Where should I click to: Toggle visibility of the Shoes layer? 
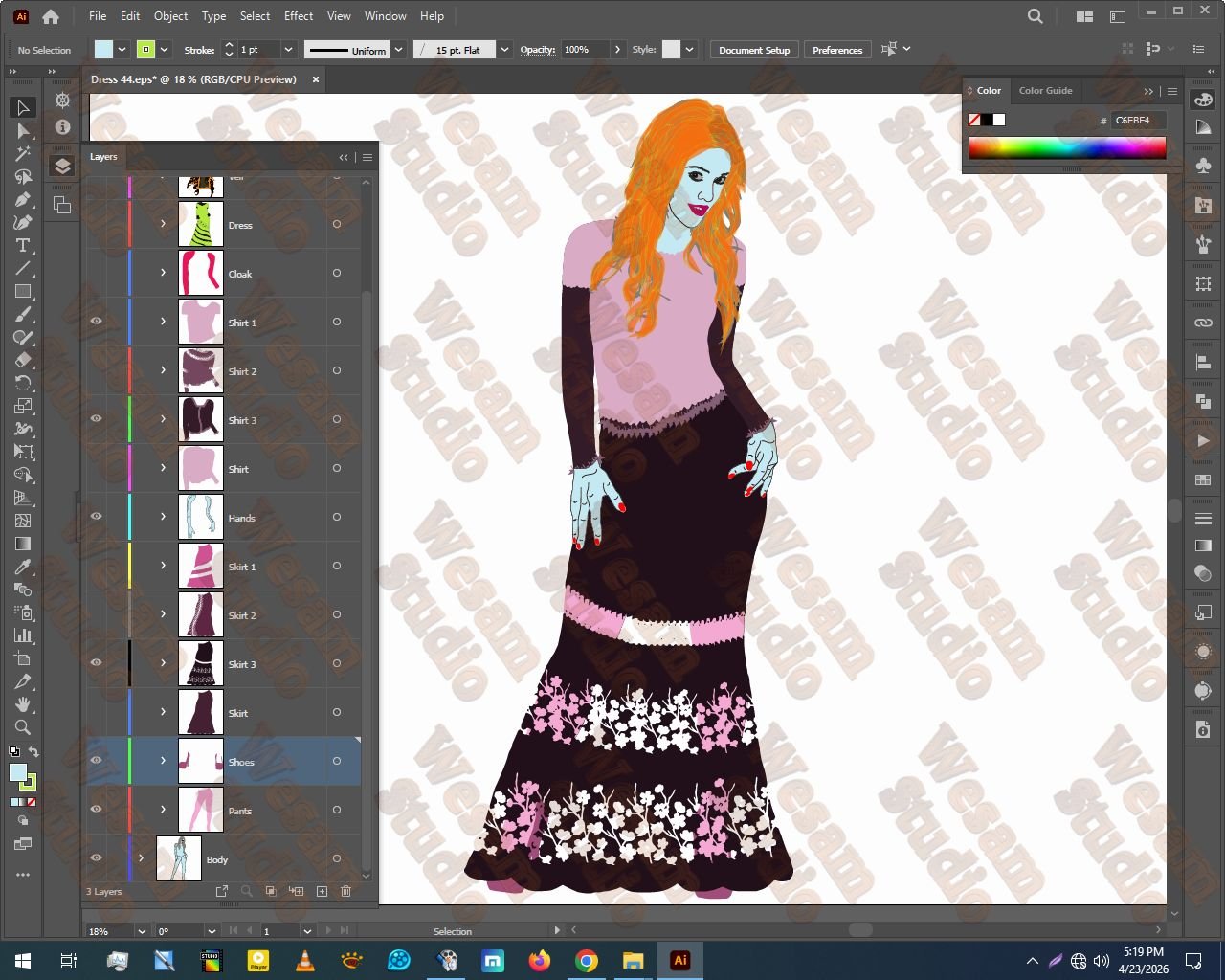click(96, 761)
